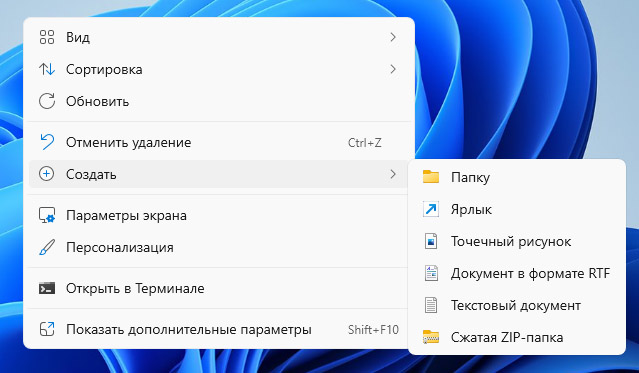Image resolution: width=639 pixels, height=373 pixels.
Task: Expand the Вид submenu chevron
Action: click(x=393, y=37)
